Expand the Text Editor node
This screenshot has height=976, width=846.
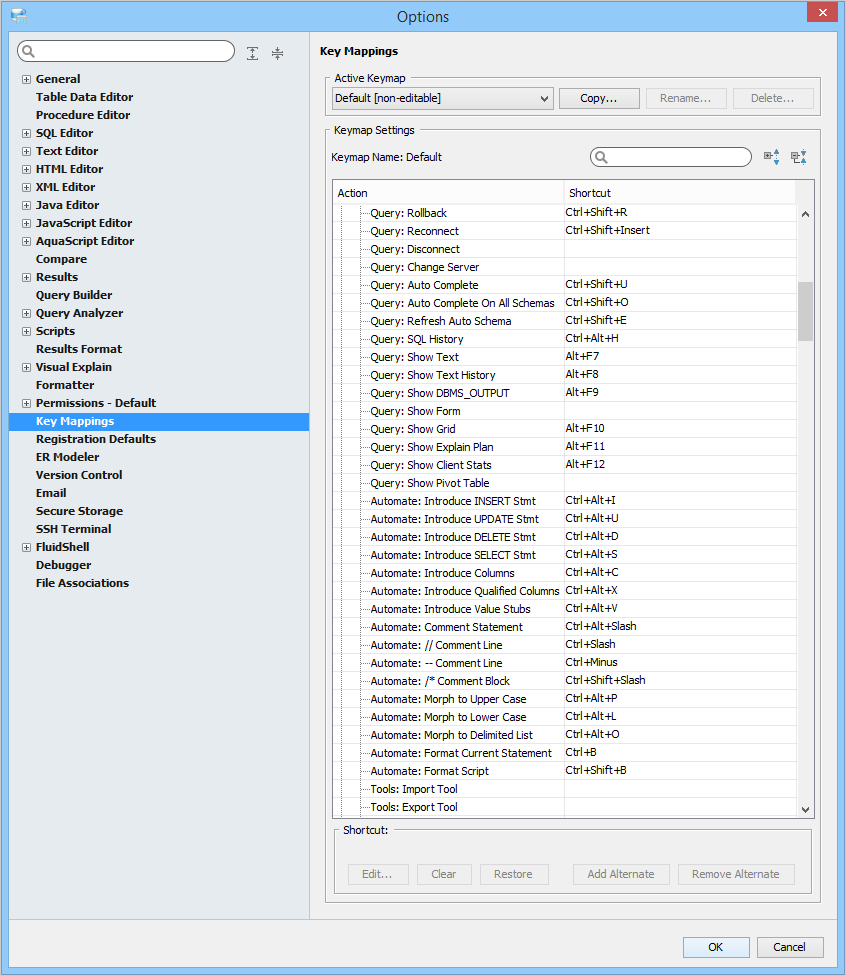coord(26,151)
